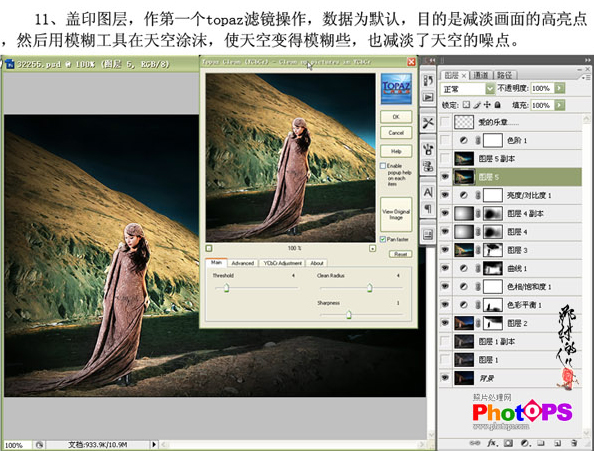Image resolution: width=594 pixels, height=451 pixels.
Task: Open opacity 不透明度 slider arrow
Action: tap(560, 88)
